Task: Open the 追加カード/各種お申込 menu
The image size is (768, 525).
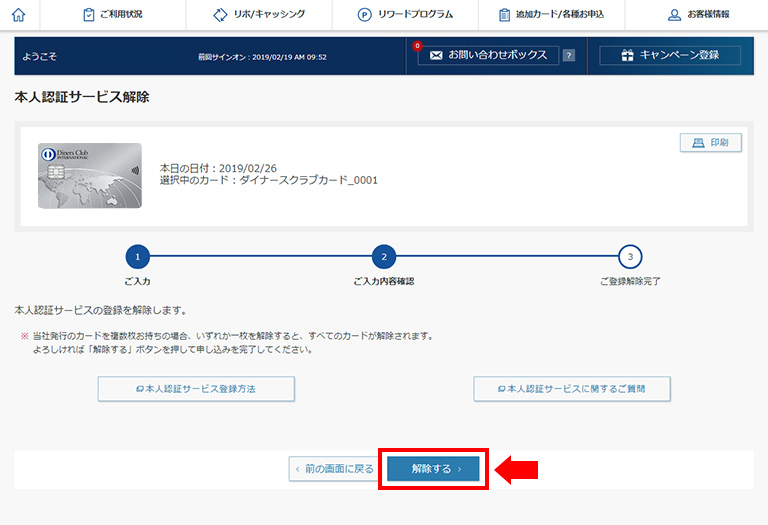Action: [x=553, y=15]
